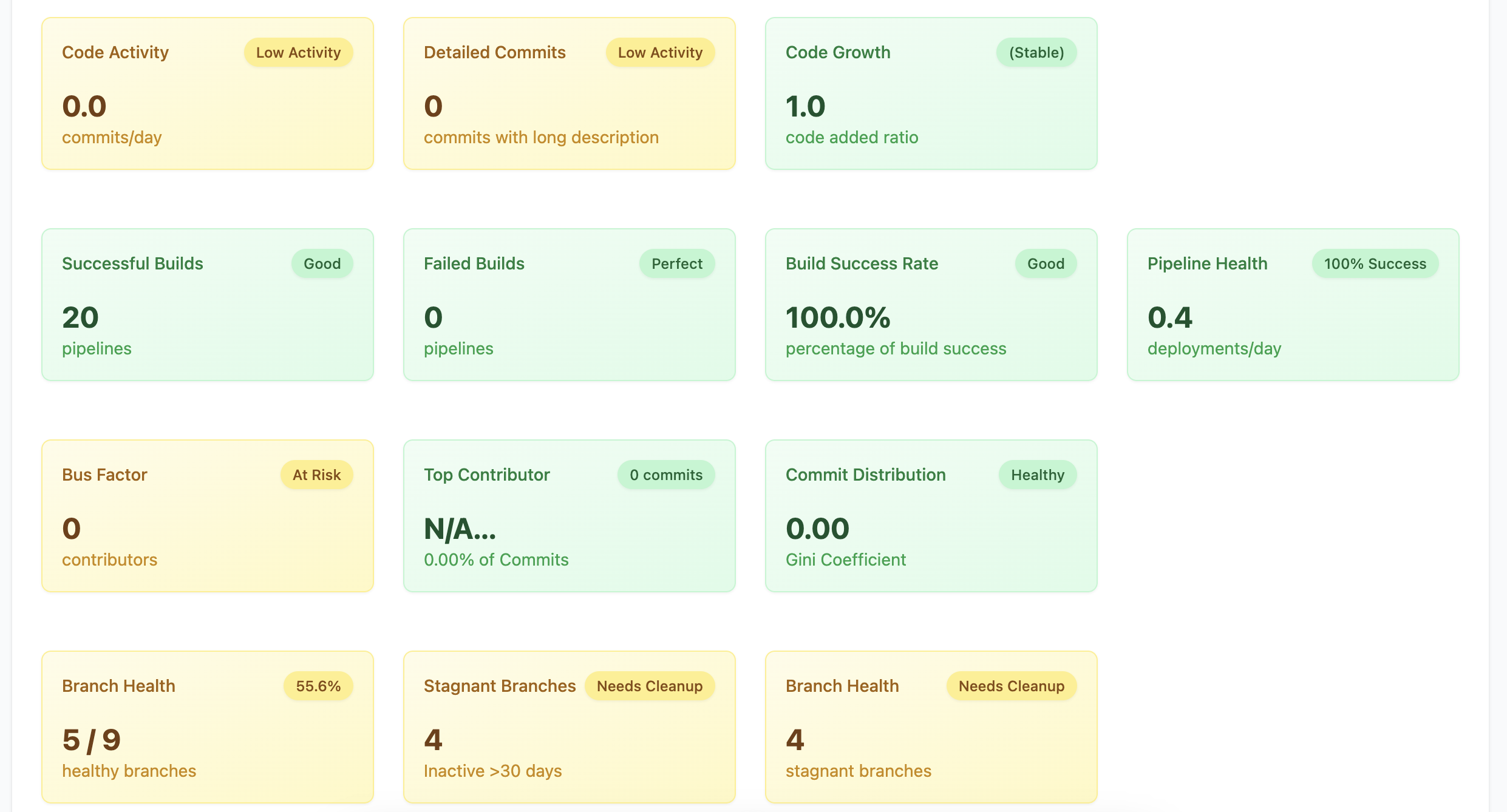Open the Pipeline Health card
The height and width of the screenshot is (812, 1507).
pos(1293,304)
